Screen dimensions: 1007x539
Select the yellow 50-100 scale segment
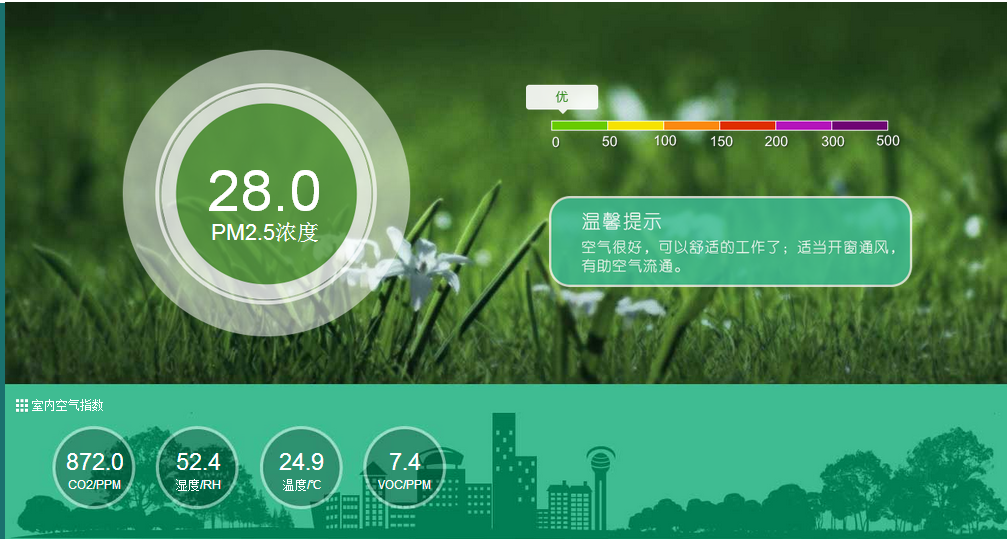pos(636,125)
